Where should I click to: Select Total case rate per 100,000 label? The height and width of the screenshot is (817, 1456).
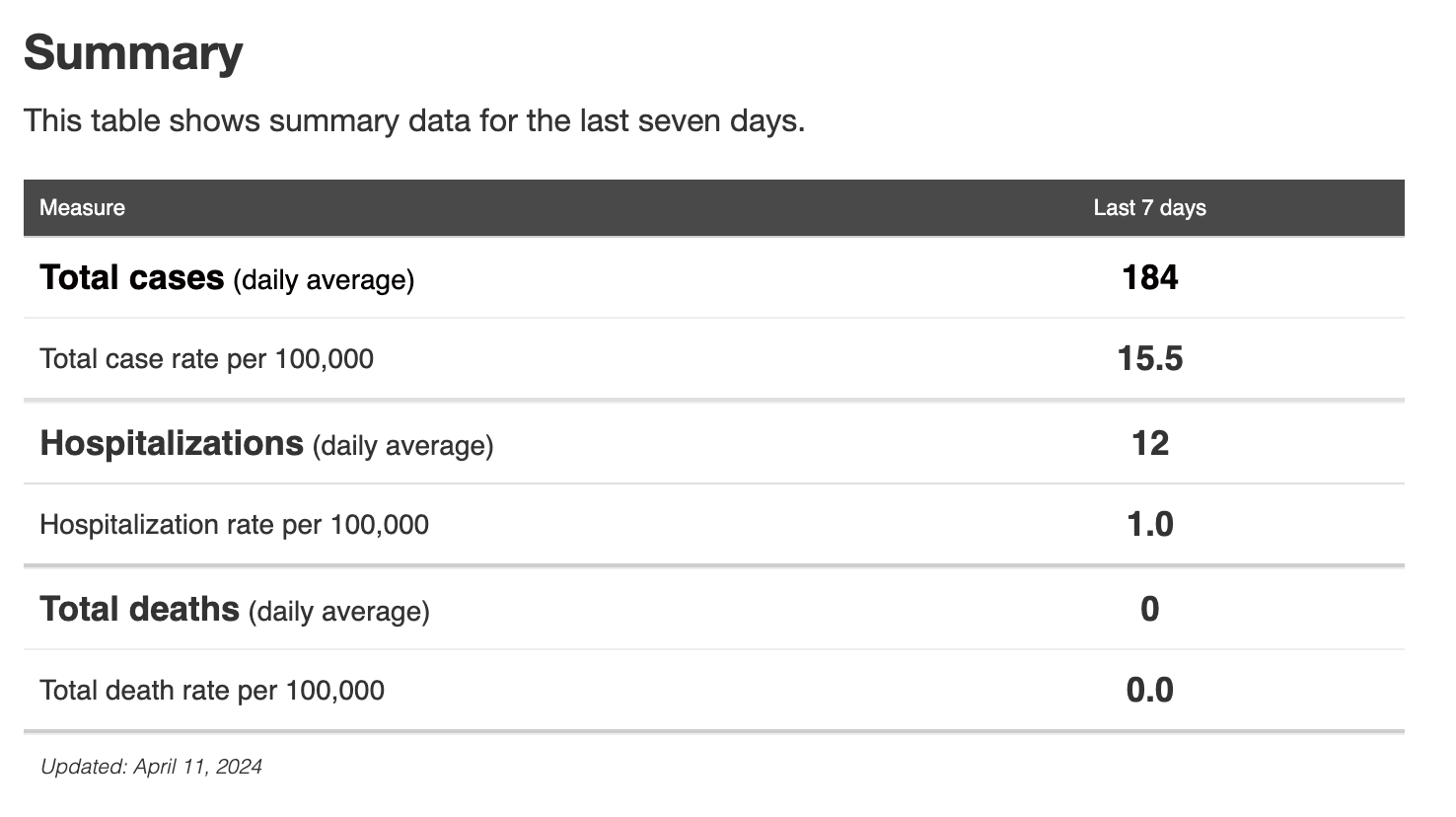[206, 359]
